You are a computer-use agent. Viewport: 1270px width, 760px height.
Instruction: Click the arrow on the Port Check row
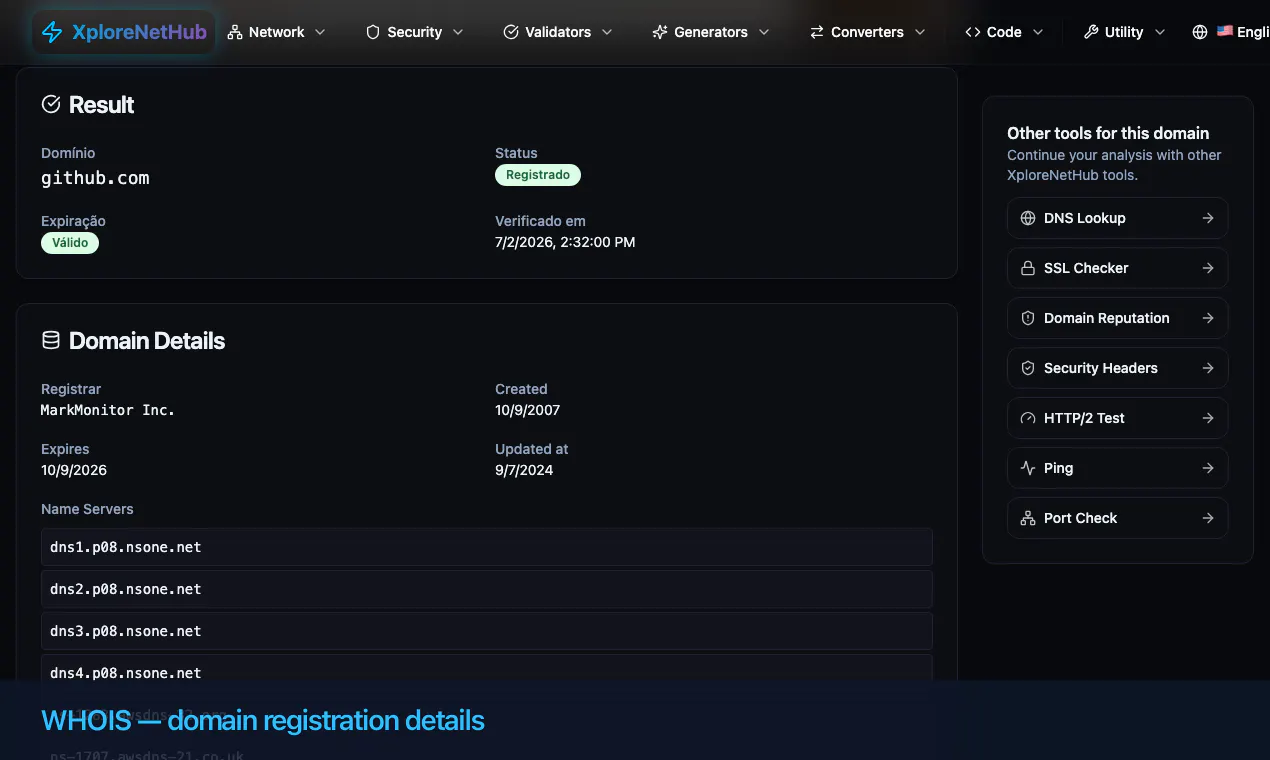[1208, 518]
